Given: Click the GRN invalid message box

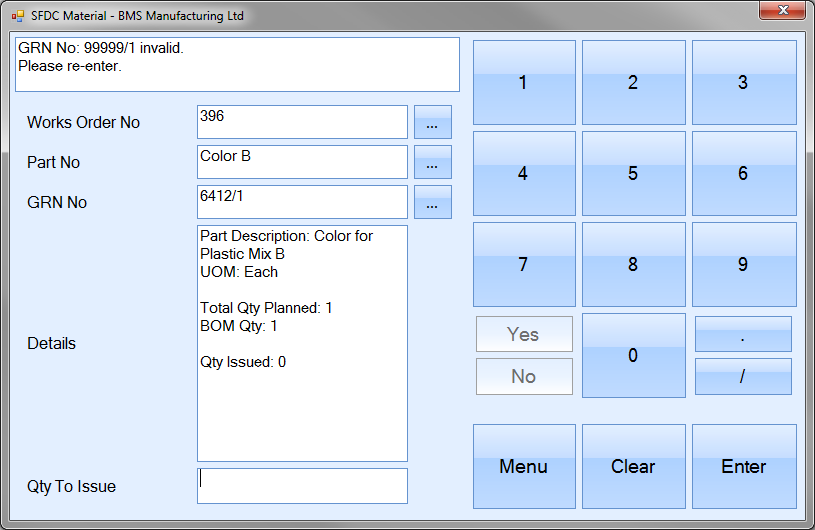Looking at the screenshot, I should click(x=238, y=64).
